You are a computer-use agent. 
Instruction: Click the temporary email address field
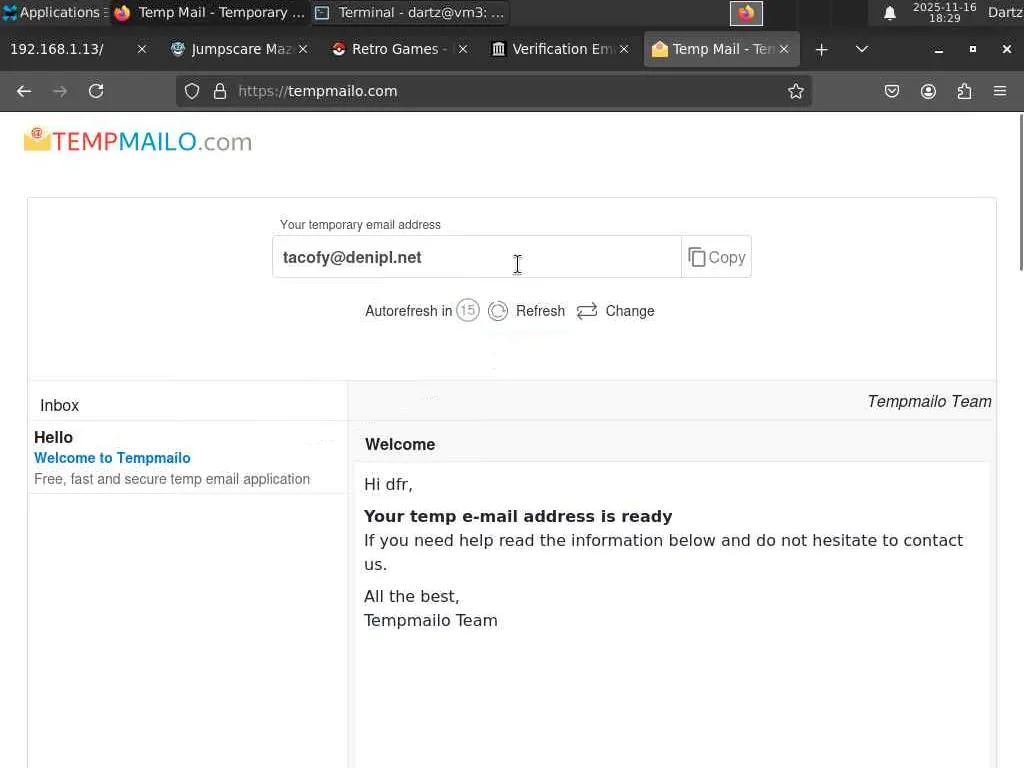[x=477, y=257]
